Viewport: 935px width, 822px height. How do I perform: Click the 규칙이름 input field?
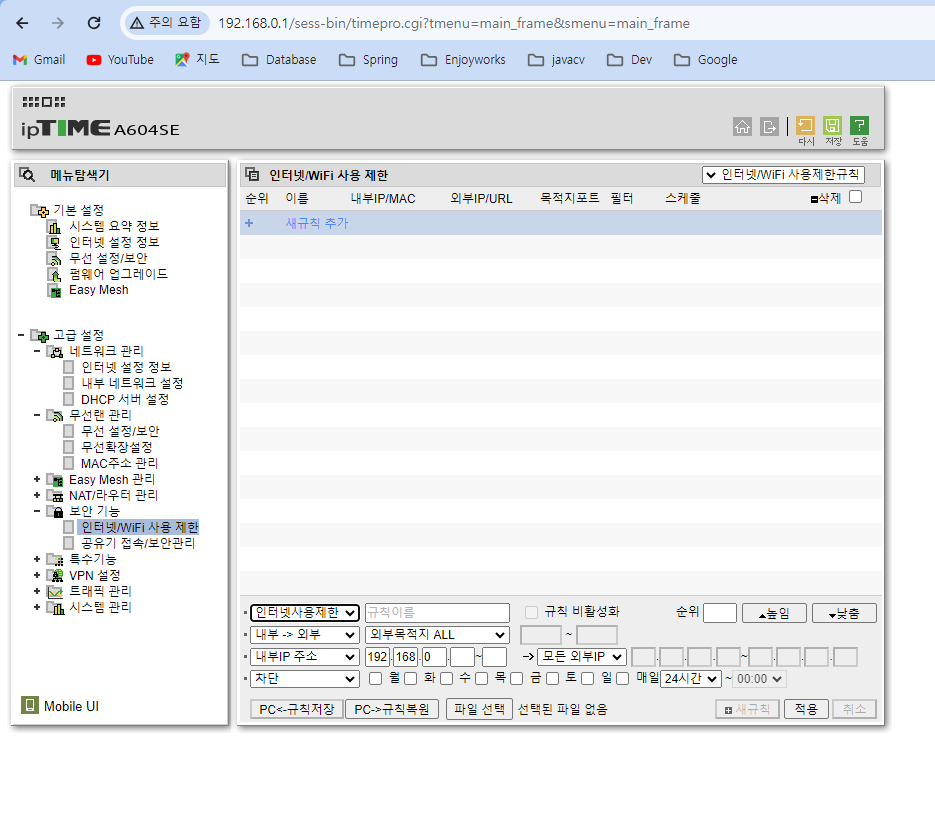point(437,613)
